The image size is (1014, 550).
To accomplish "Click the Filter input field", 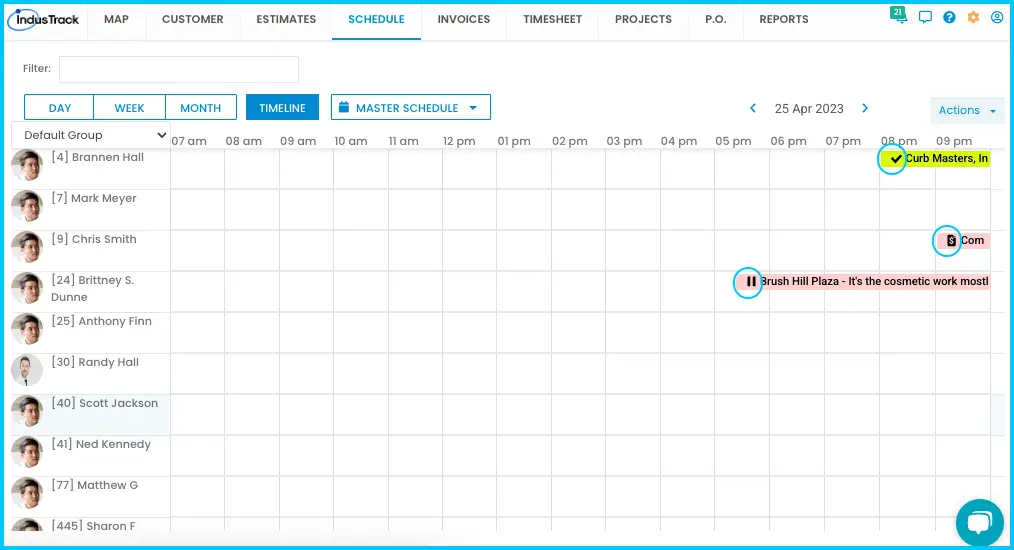I will [178, 69].
